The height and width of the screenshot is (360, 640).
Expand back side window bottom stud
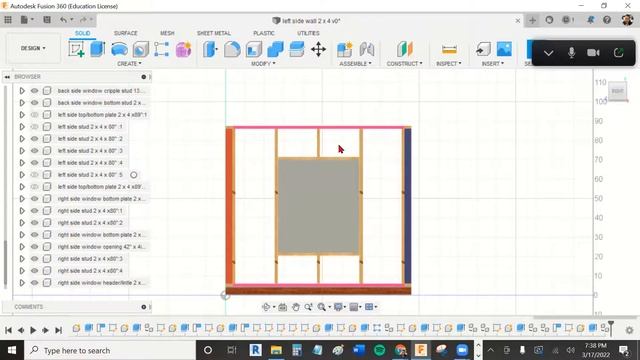click(22, 103)
